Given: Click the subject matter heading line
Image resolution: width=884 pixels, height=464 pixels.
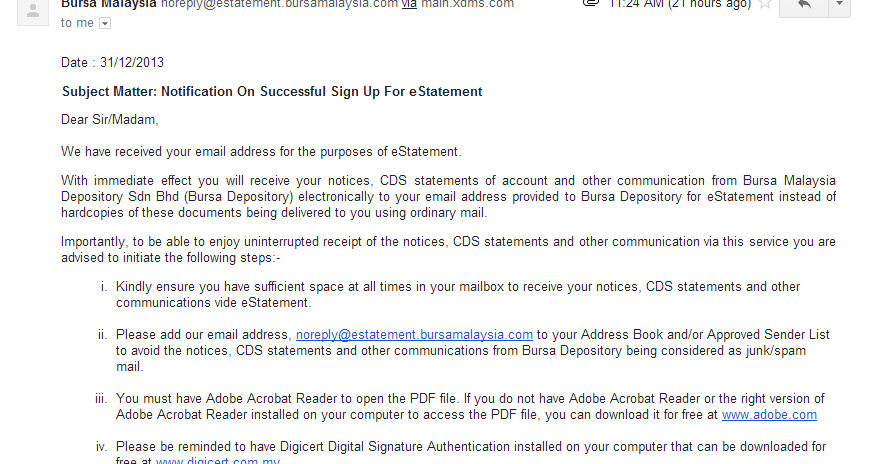Looking at the screenshot, I should 272,91.
